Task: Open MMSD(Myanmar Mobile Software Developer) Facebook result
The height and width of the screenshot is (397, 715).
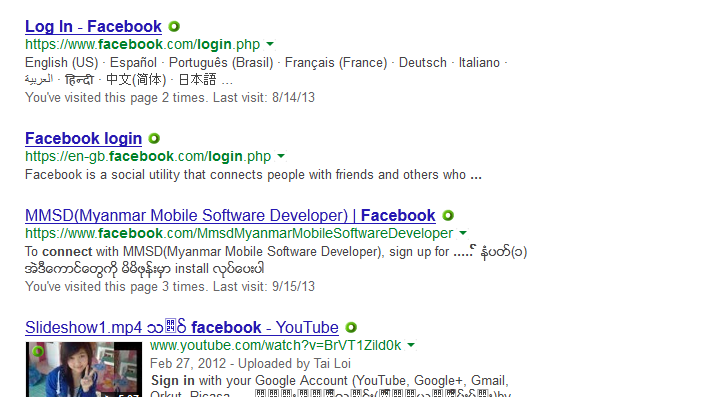Action: (x=230, y=216)
